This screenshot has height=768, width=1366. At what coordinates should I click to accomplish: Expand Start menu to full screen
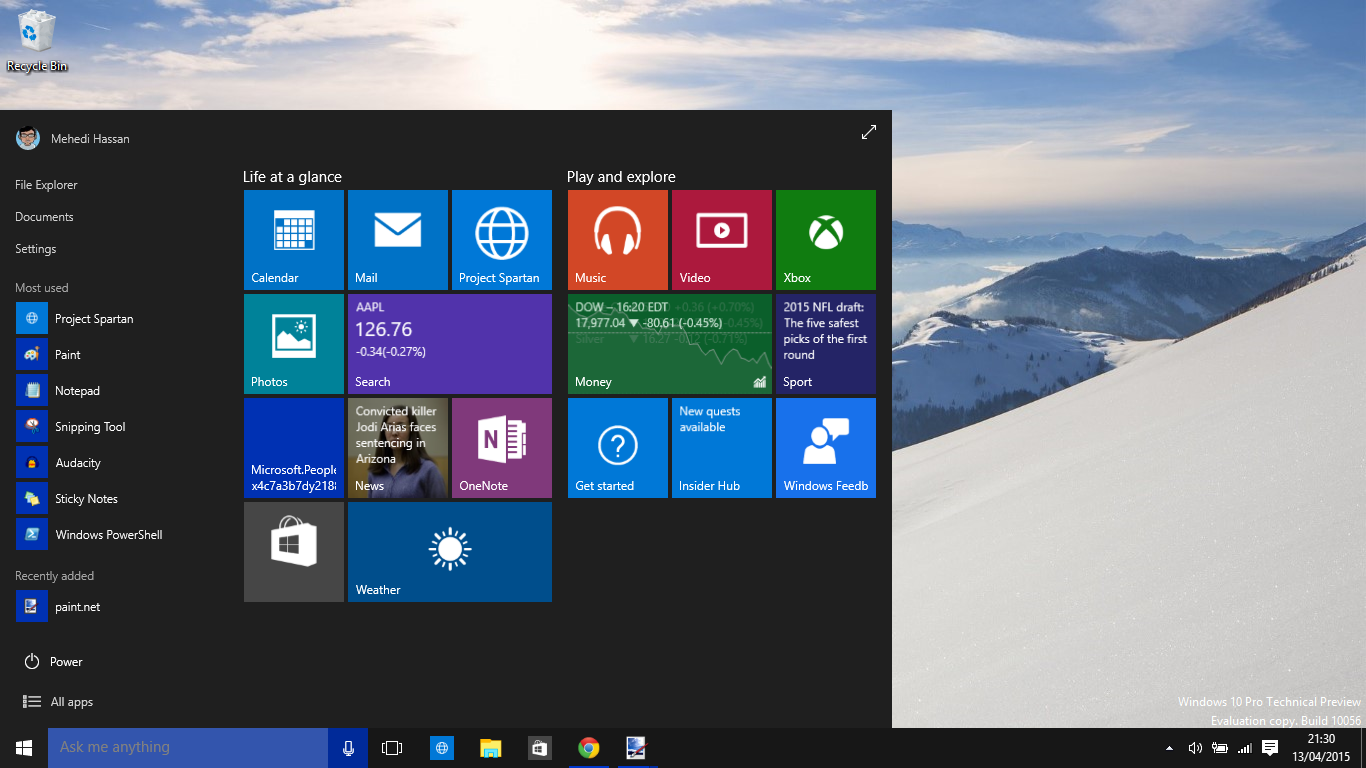[869, 132]
